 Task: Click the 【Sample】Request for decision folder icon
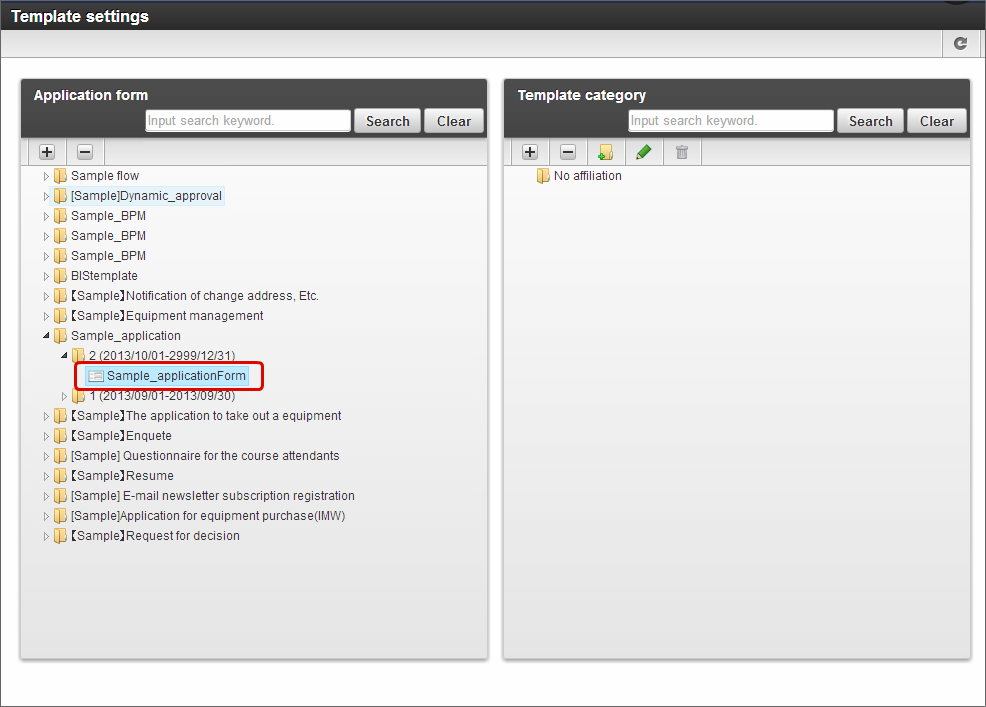[x=60, y=536]
